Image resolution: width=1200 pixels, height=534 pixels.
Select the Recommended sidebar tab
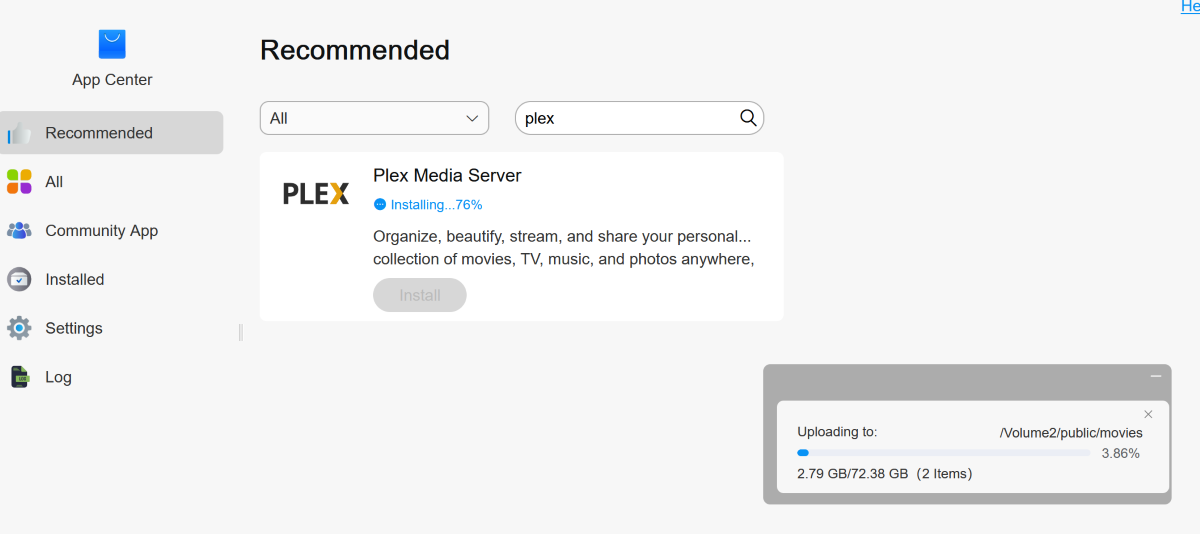(99, 133)
